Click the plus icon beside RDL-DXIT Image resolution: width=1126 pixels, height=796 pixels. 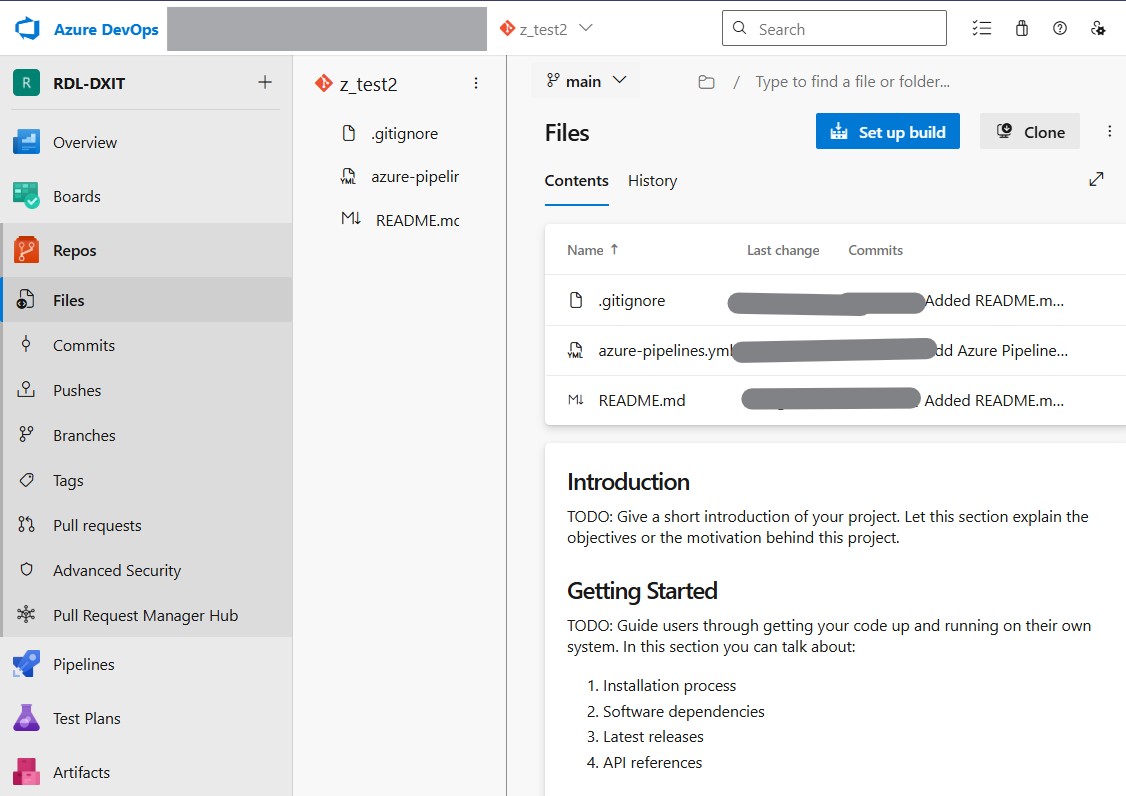coord(265,83)
